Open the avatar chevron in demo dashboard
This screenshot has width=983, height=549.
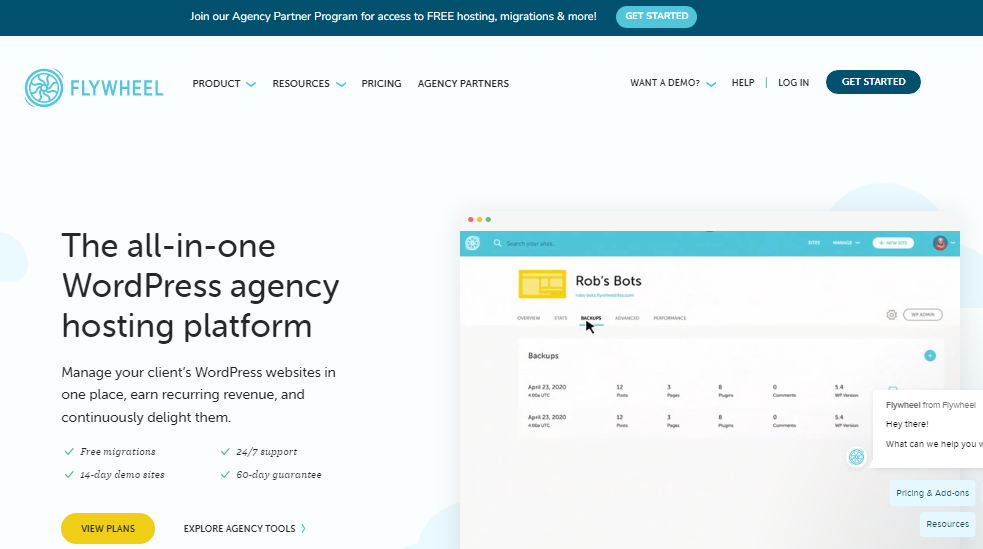point(953,243)
